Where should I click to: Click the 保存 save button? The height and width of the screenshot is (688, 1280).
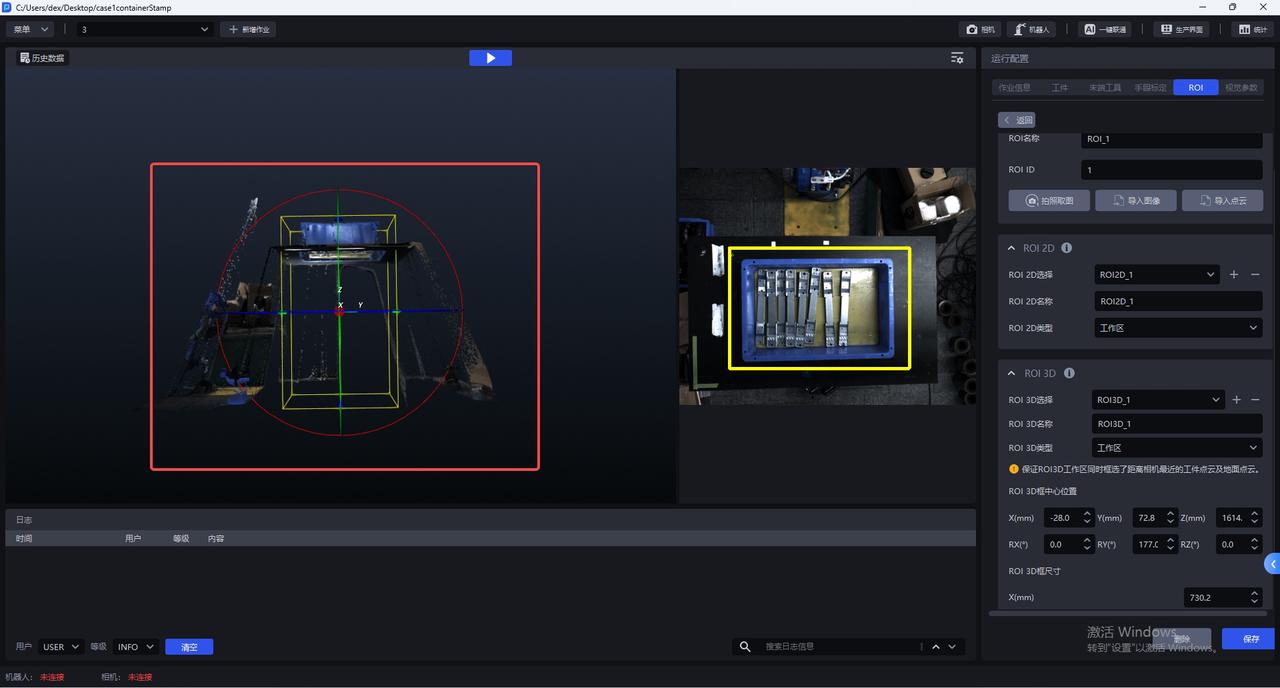1250,639
